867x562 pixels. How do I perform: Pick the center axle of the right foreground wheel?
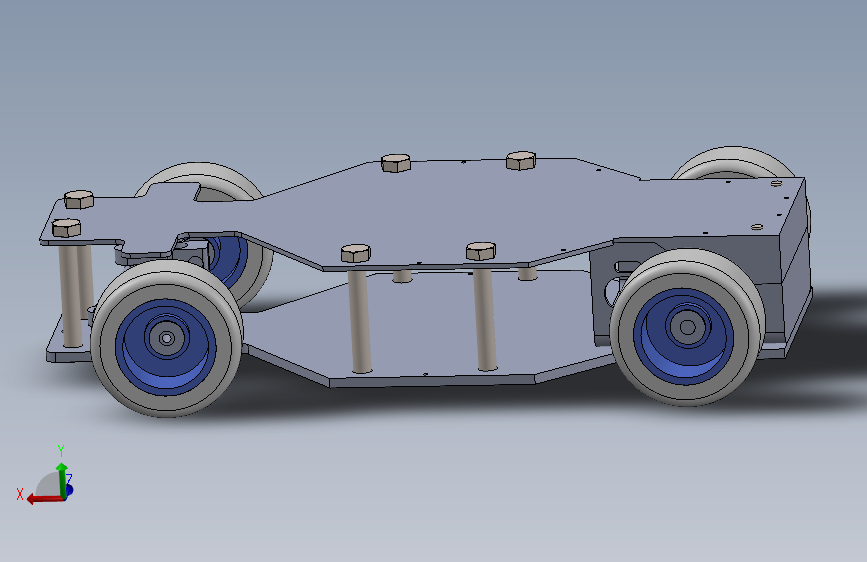(x=687, y=327)
